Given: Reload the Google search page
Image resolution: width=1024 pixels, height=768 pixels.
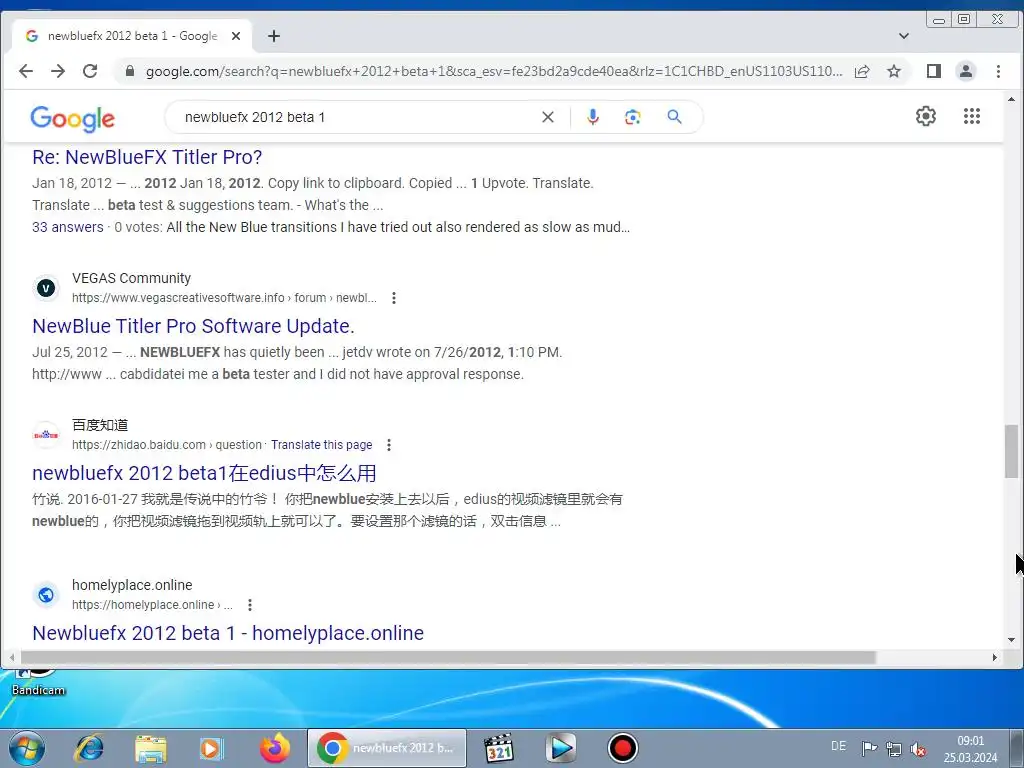Looking at the screenshot, I should tap(90, 71).
